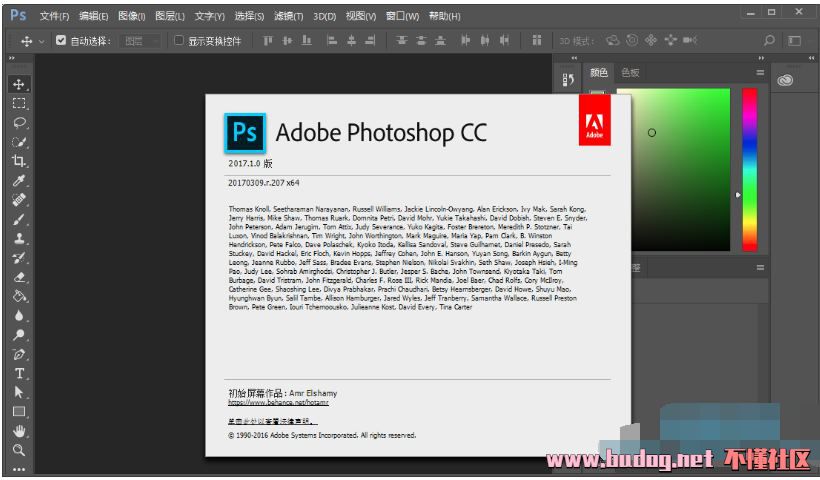Viewport: 820px width, 480px height.
Task: Open the Color panel options menu
Action: 760,73
